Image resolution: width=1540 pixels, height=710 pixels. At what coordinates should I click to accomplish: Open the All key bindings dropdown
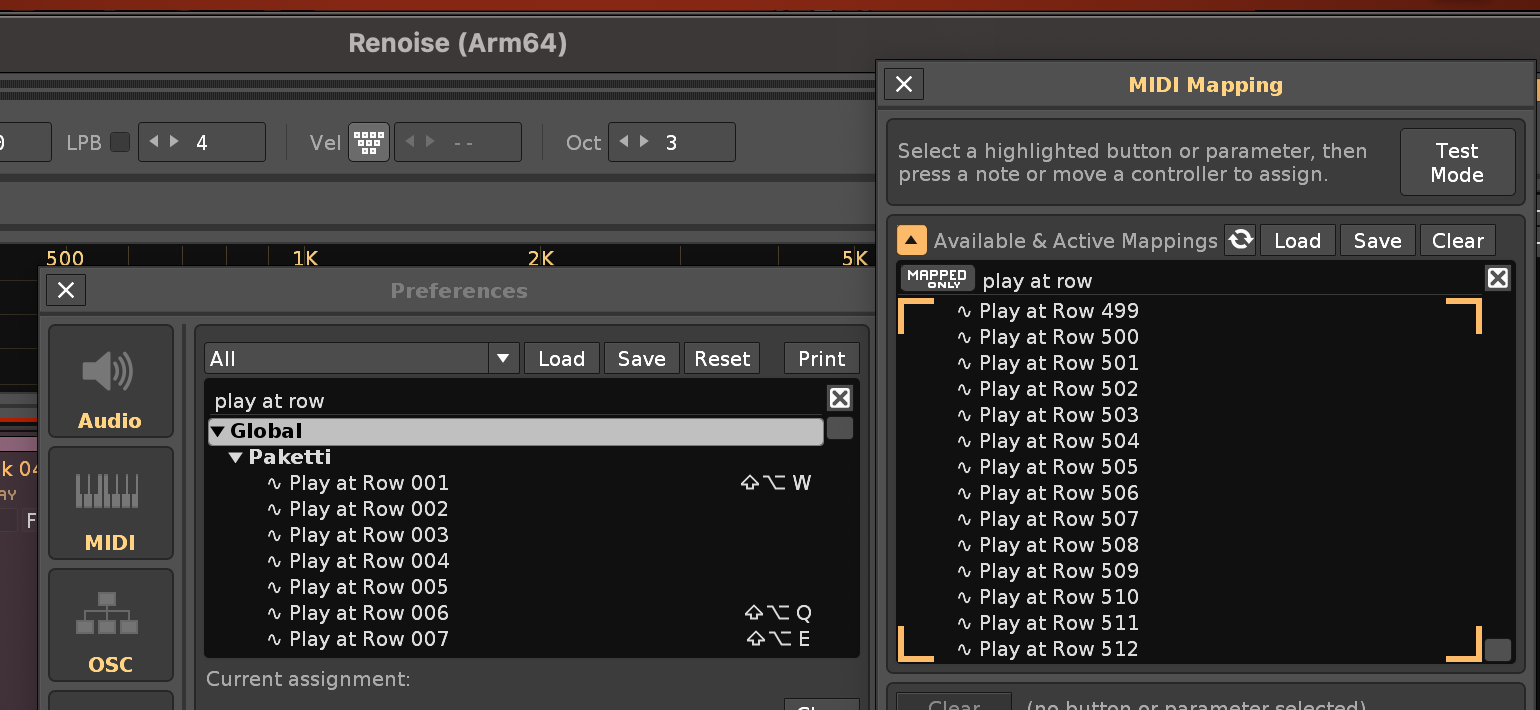point(503,359)
